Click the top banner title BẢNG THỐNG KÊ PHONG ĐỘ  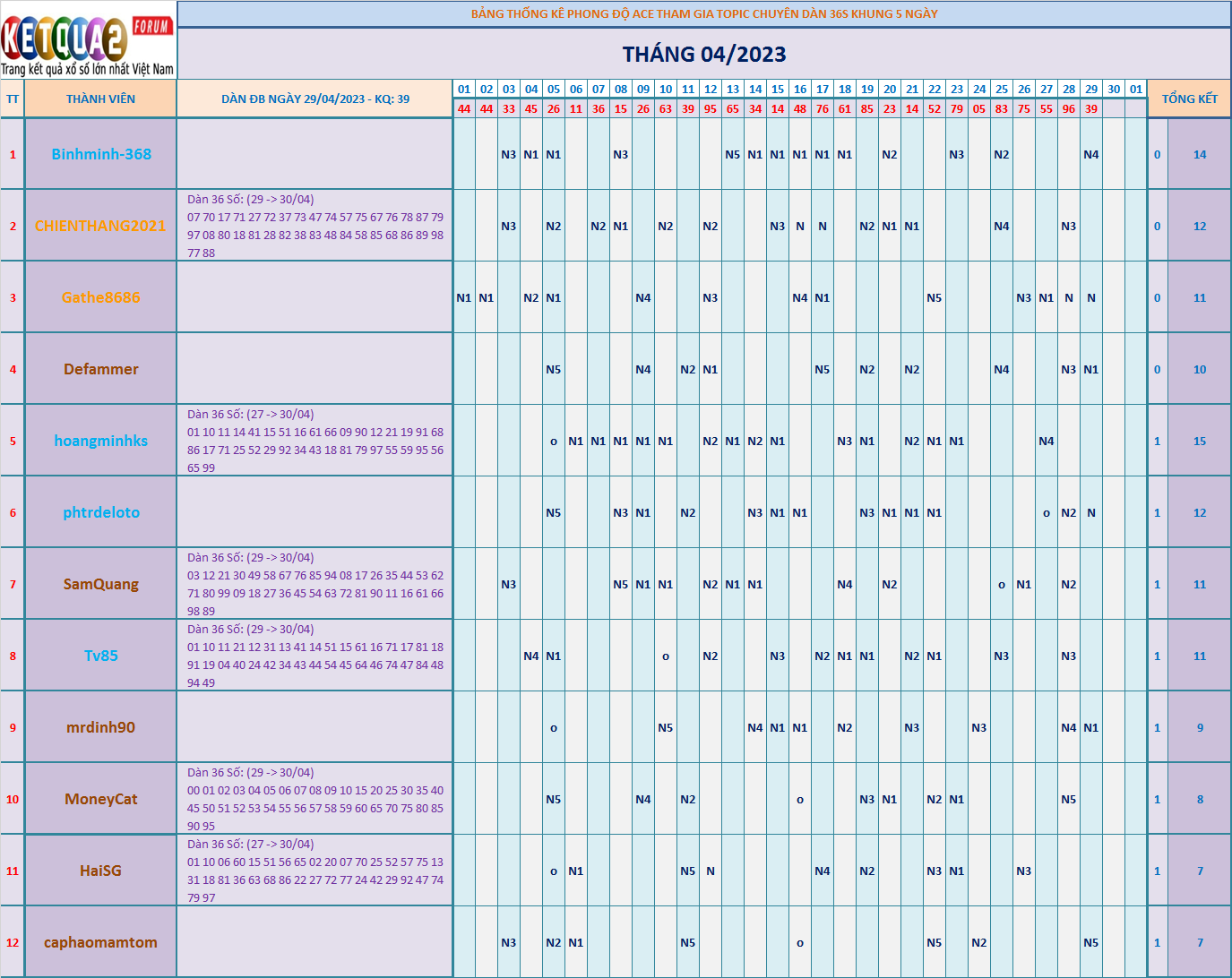tap(704, 13)
